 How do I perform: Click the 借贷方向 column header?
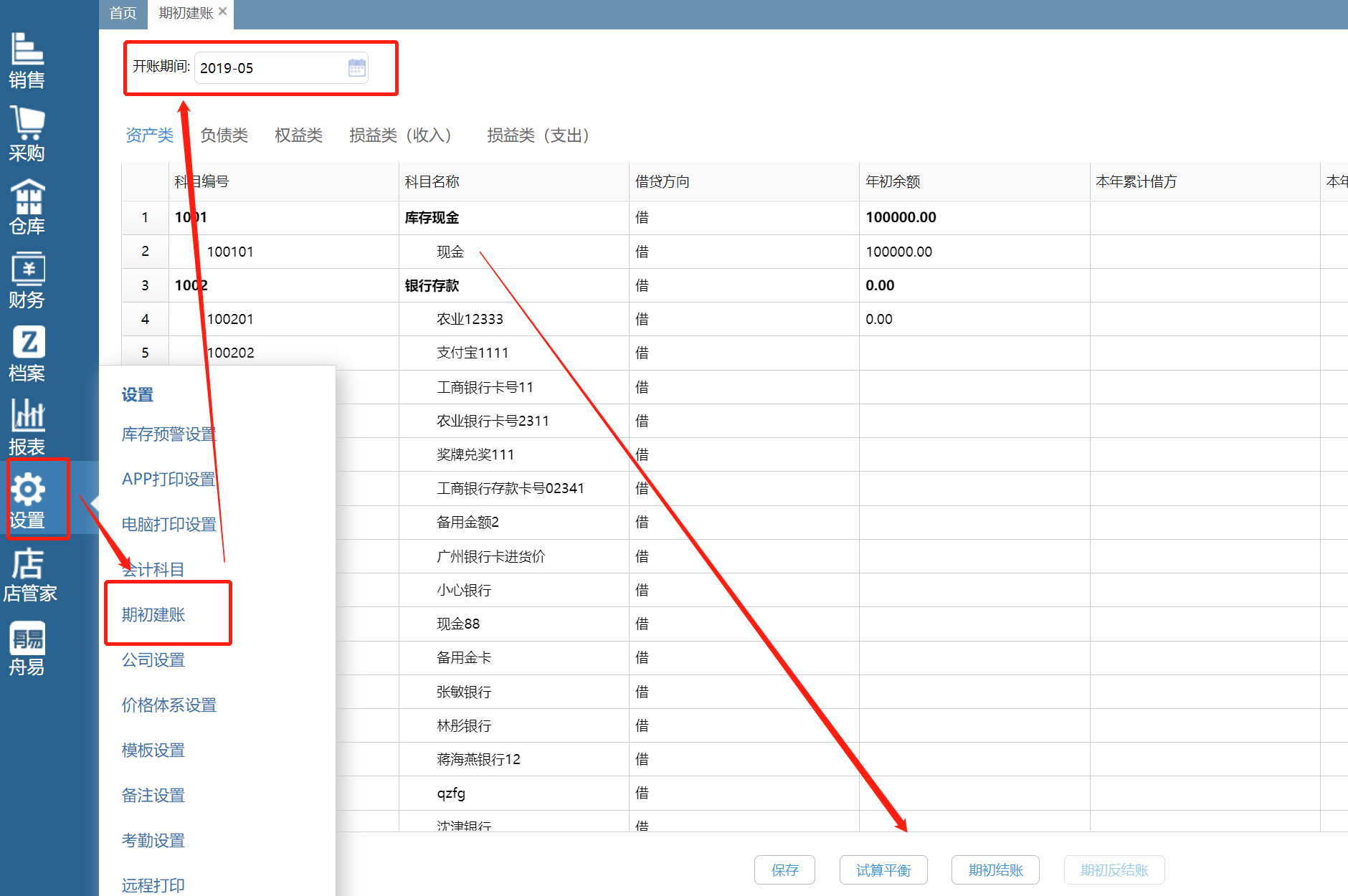coord(744,182)
